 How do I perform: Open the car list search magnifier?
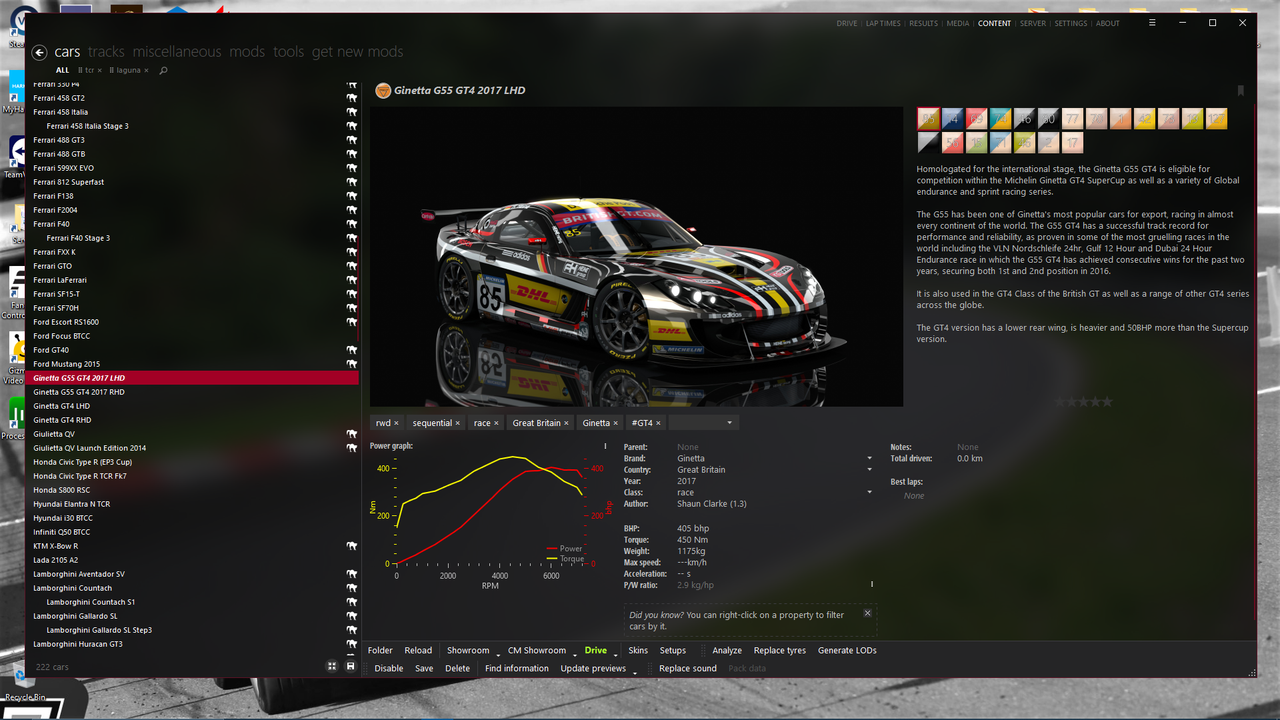(163, 71)
